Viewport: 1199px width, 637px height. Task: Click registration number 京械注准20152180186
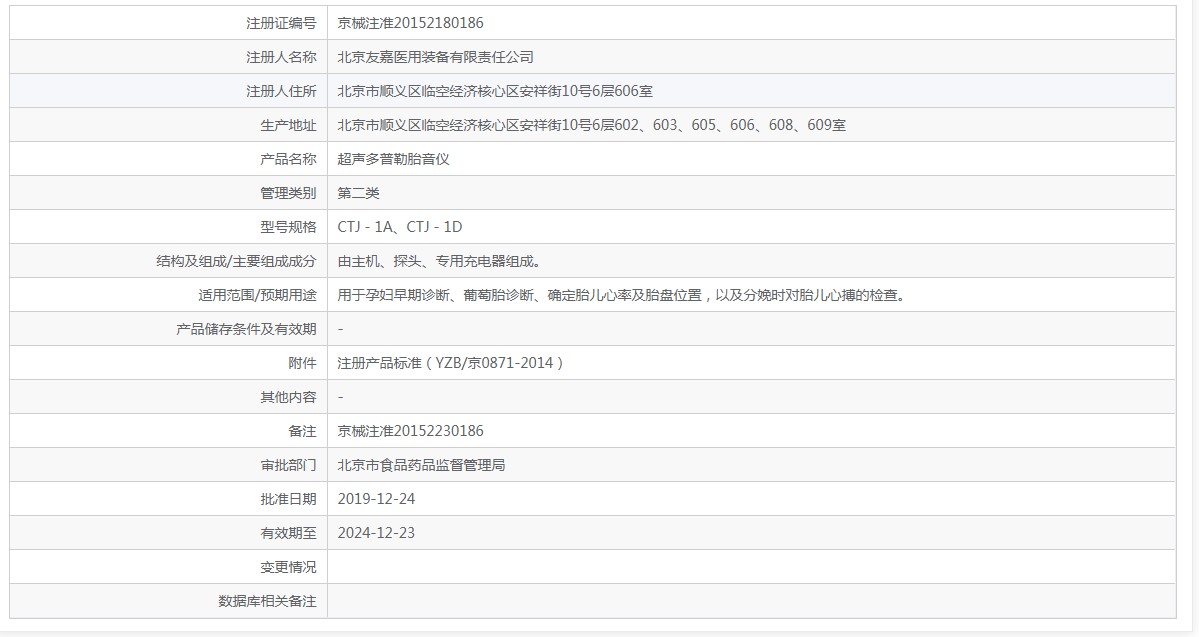tap(411, 23)
